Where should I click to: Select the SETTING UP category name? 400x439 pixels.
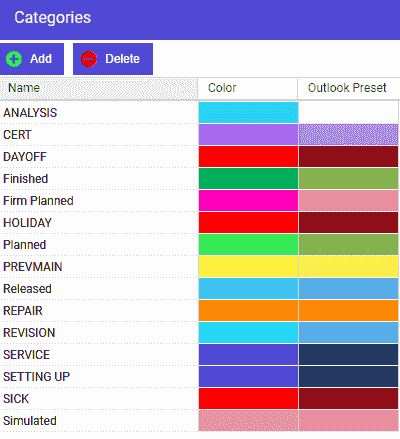[x=37, y=377]
